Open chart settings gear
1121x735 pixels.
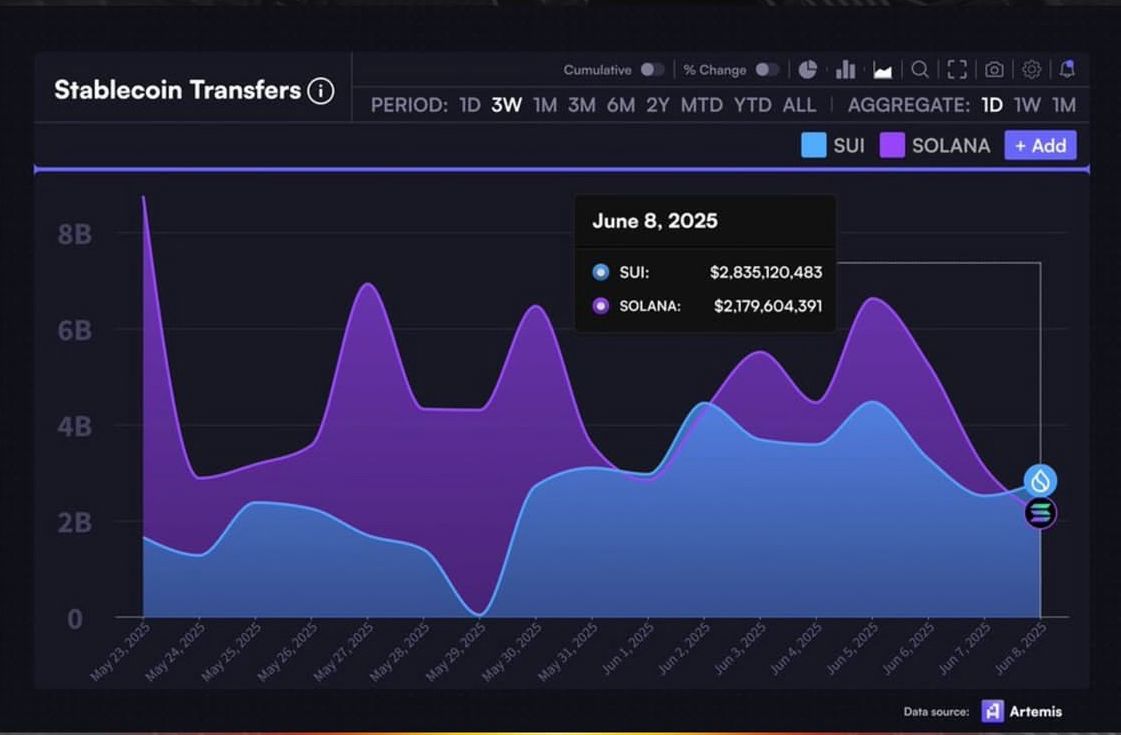pyautogui.click(x=1031, y=69)
